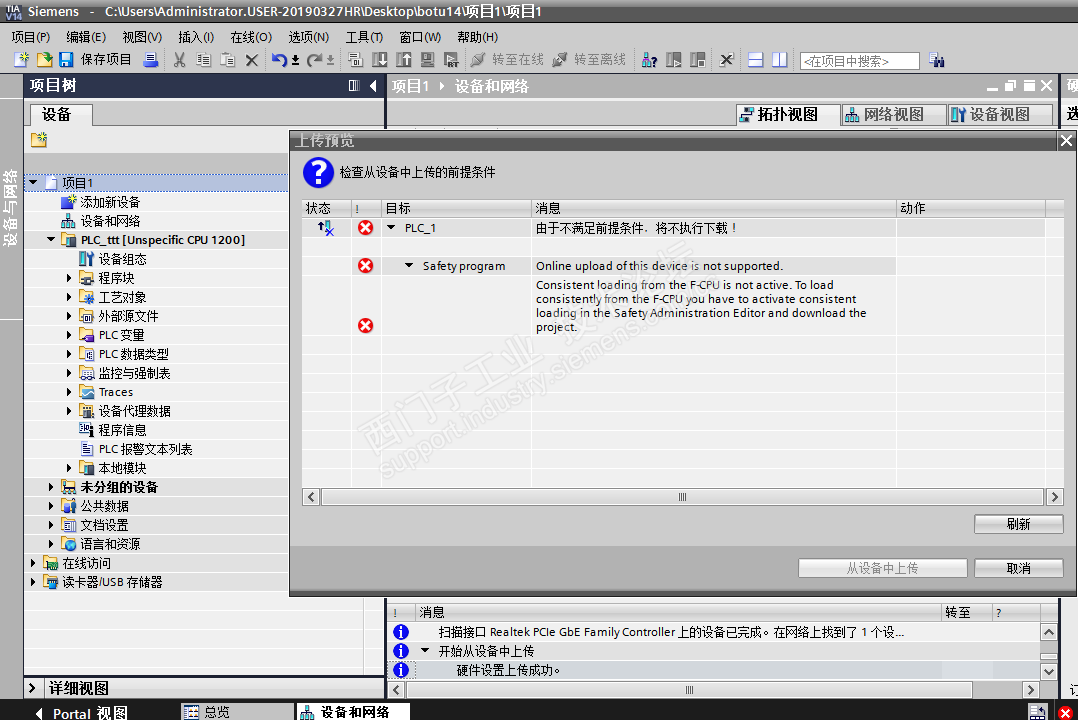Screen dimensions: 1078x720
Task: Click the blue undo arrow icon
Action: click(279, 60)
